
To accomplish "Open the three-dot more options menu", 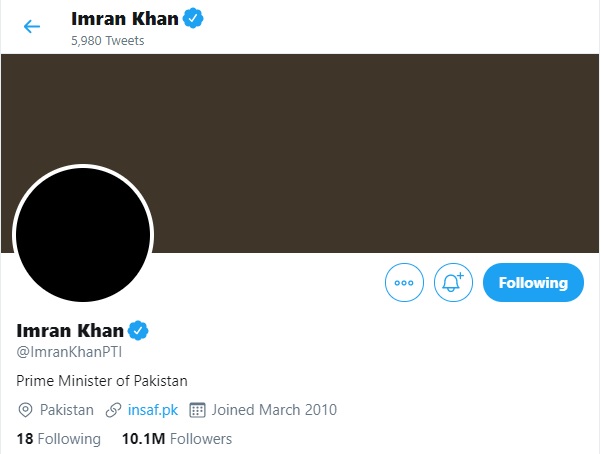I will click(x=404, y=283).
